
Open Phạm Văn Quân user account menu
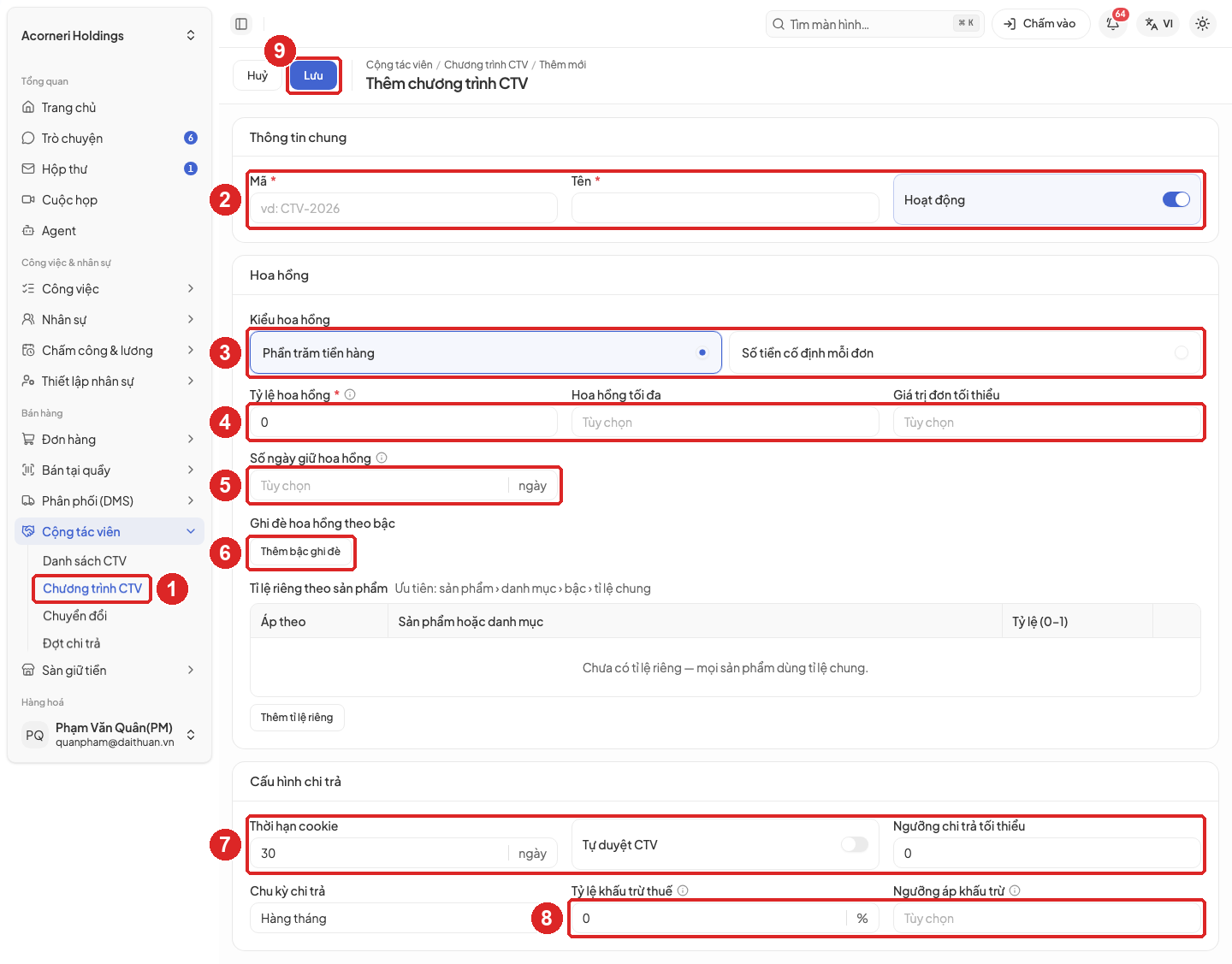(x=110, y=734)
